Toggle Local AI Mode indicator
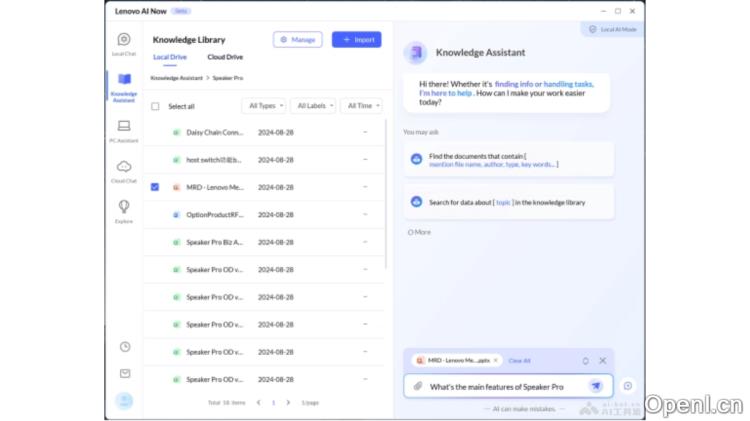The image size is (750, 421). pos(612,30)
